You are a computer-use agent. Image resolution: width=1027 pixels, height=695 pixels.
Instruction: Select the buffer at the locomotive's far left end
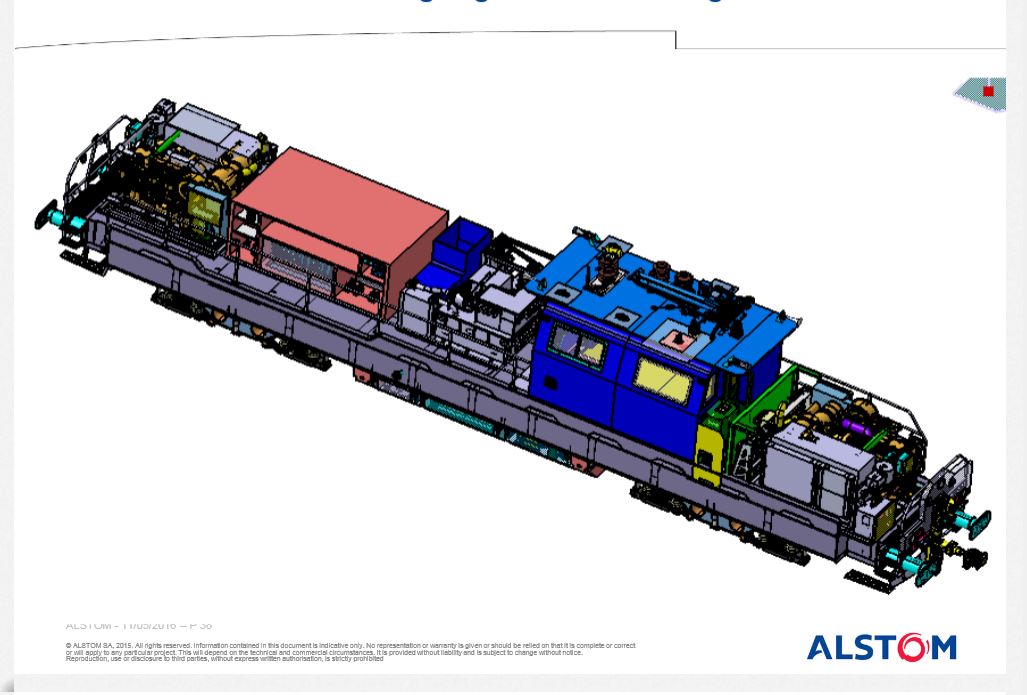[x=46, y=214]
